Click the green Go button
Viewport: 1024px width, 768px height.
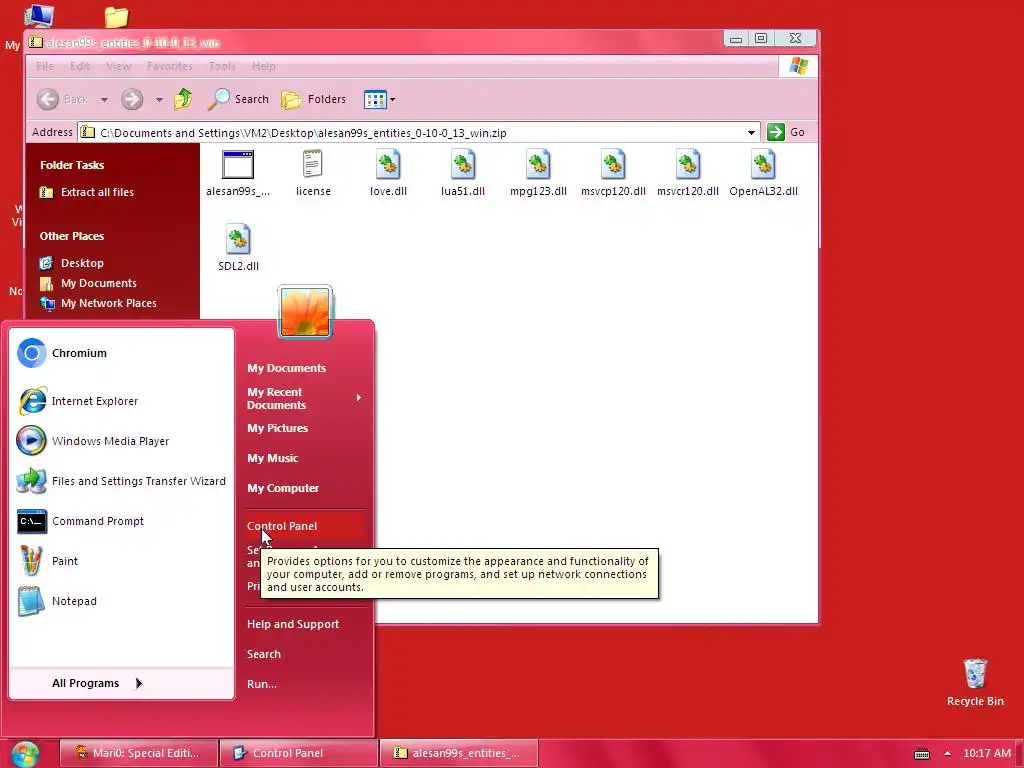786,132
